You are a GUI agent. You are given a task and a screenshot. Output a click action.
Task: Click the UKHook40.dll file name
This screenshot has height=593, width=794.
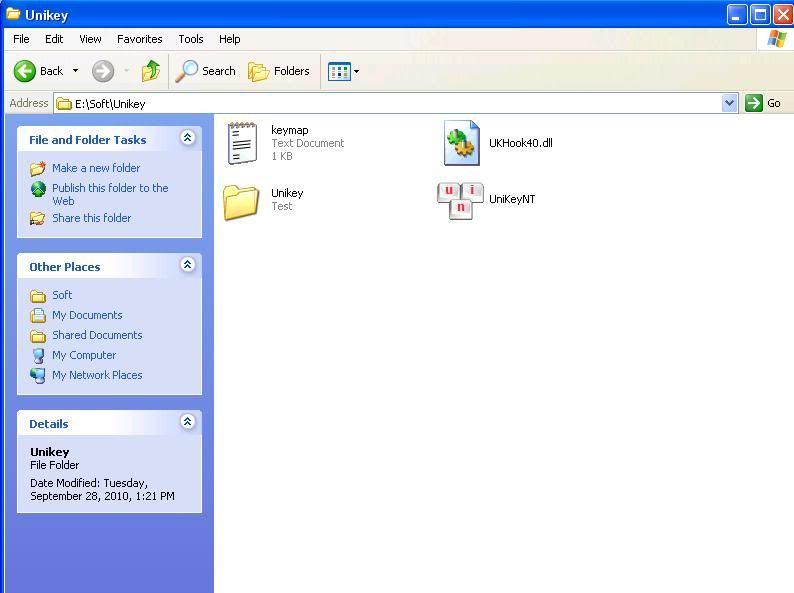[521, 143]
